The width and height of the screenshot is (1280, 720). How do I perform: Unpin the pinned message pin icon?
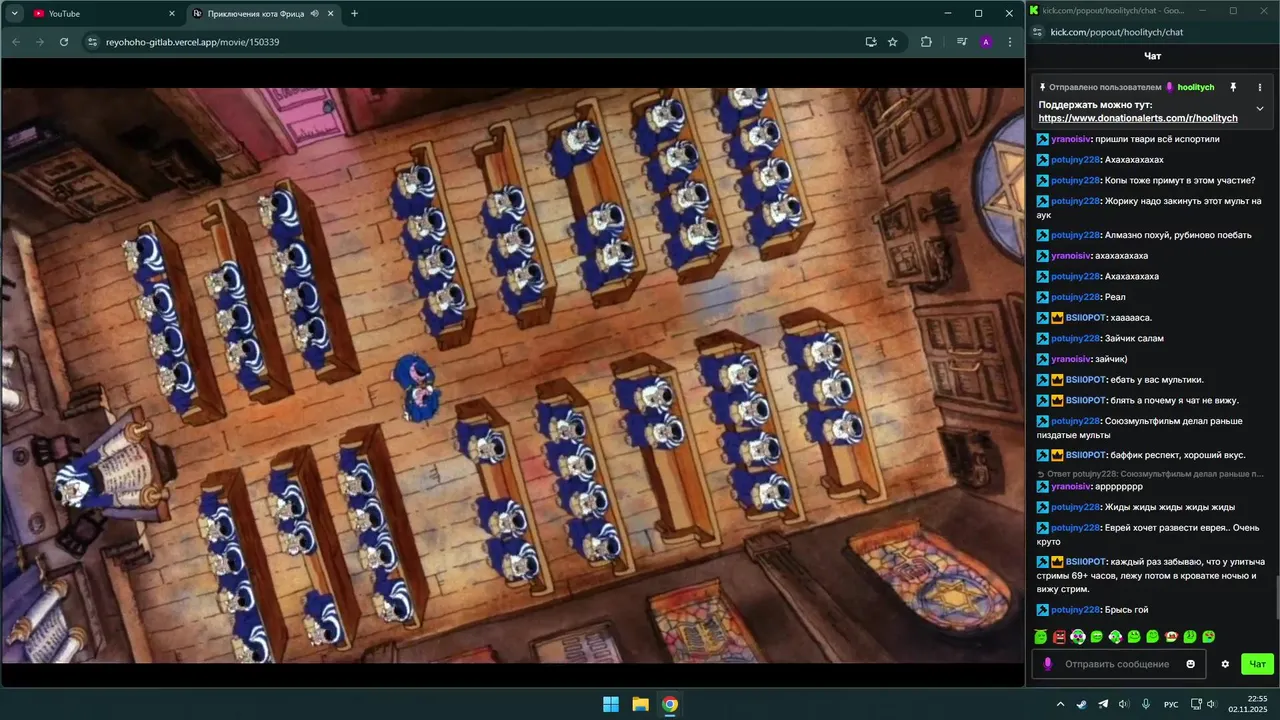tap(1233, 88)
